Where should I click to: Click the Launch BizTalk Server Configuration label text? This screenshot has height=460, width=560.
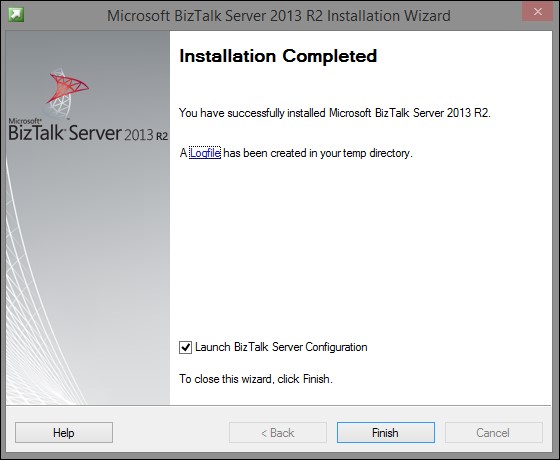pyautogui.click(x=281, y=347)
